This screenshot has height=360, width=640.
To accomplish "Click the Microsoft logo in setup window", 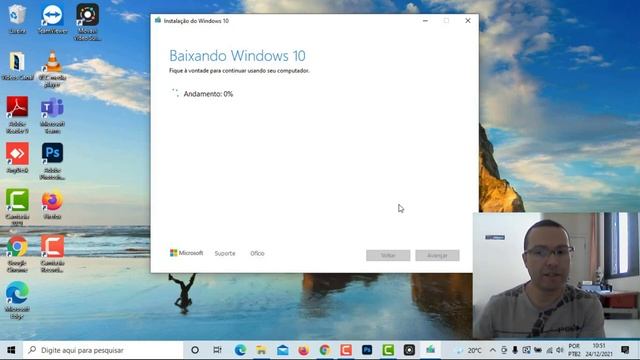I will [x=187, y=253].
